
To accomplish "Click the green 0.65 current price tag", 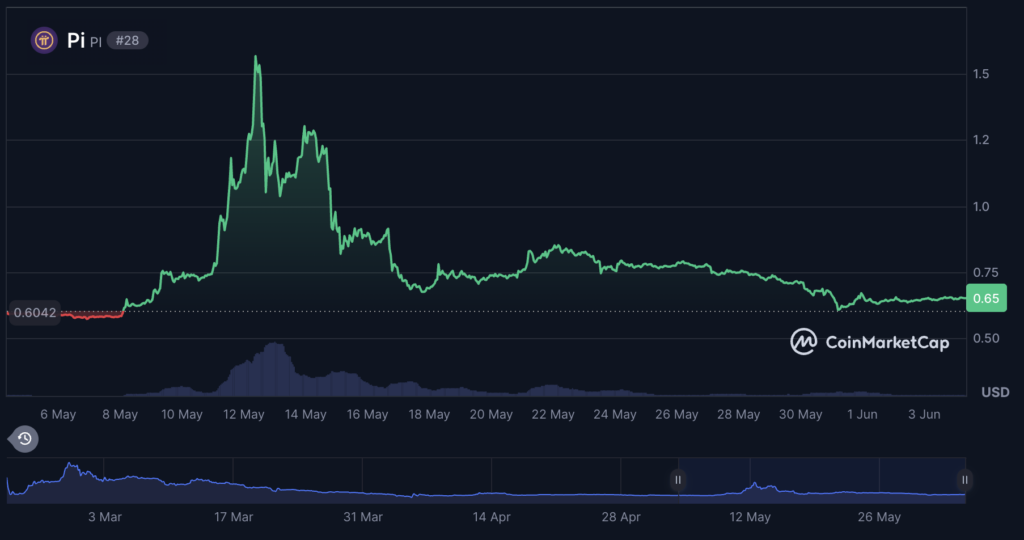I will (986, 298).
